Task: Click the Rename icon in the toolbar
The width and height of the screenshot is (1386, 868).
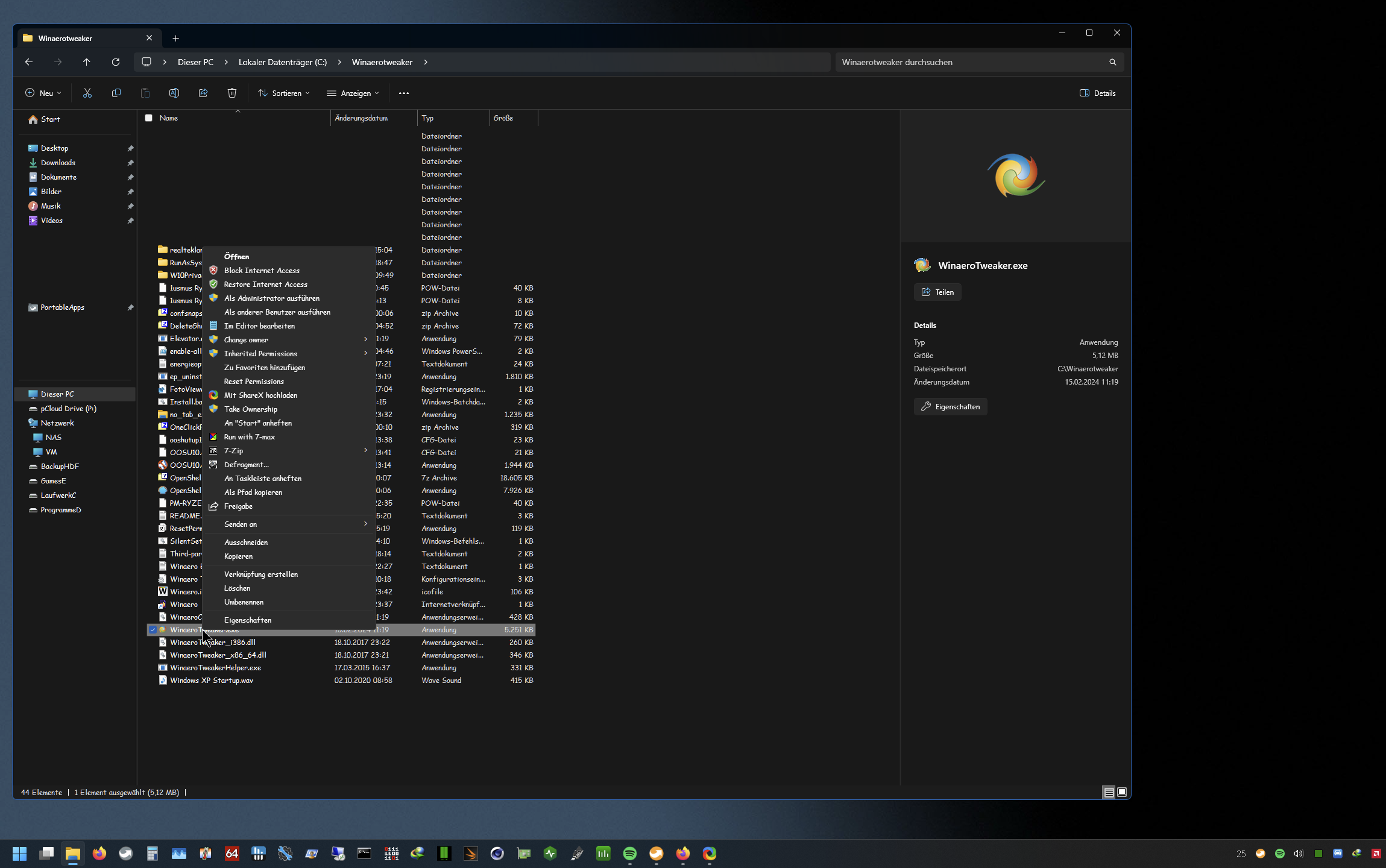Action: pyautogui.click(x=174, y=93)
